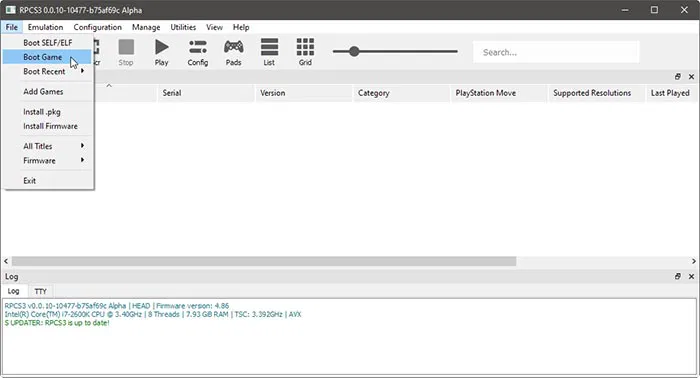
Task: Float the Log panel
Action: [x=678, y=277]
